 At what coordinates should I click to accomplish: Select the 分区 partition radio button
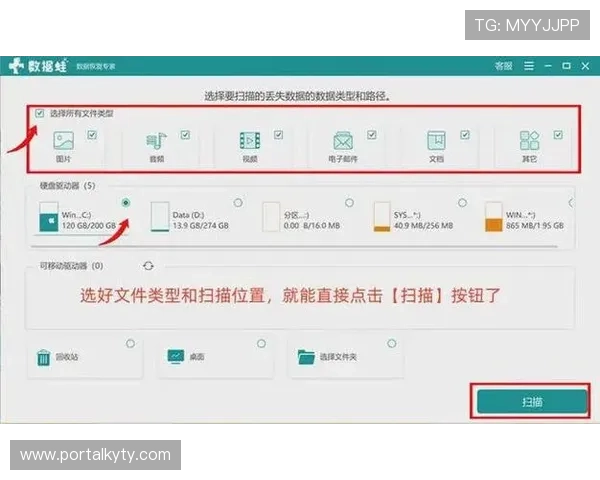(x=349, y=202)
